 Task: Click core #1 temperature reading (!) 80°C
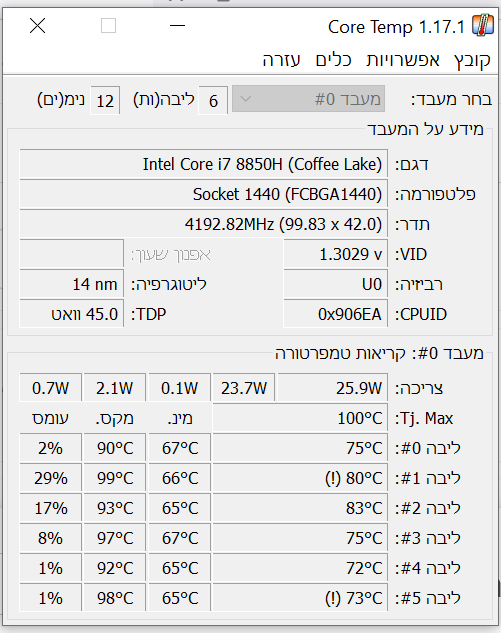pos(300,478)
